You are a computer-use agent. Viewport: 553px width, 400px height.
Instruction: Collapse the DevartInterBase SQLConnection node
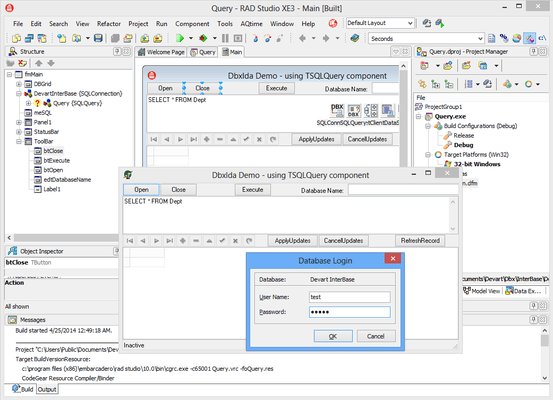19,93
